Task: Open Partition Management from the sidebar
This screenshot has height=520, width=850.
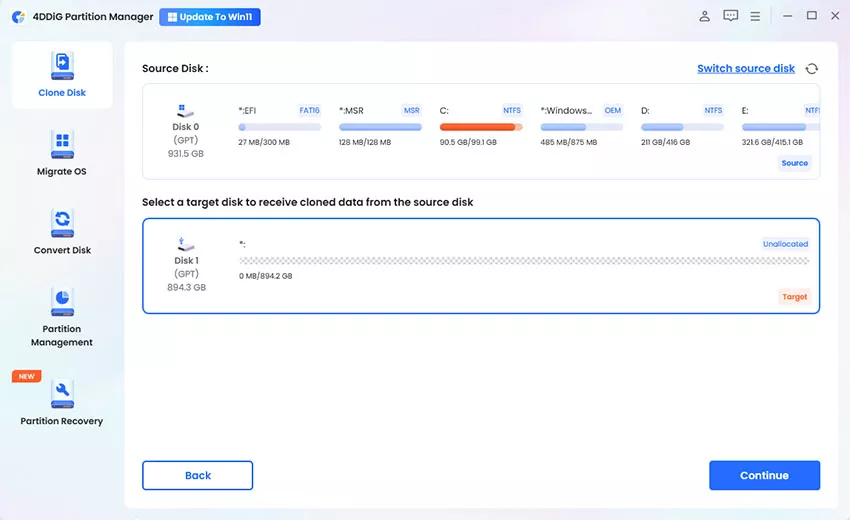Action: coord(62,302)
